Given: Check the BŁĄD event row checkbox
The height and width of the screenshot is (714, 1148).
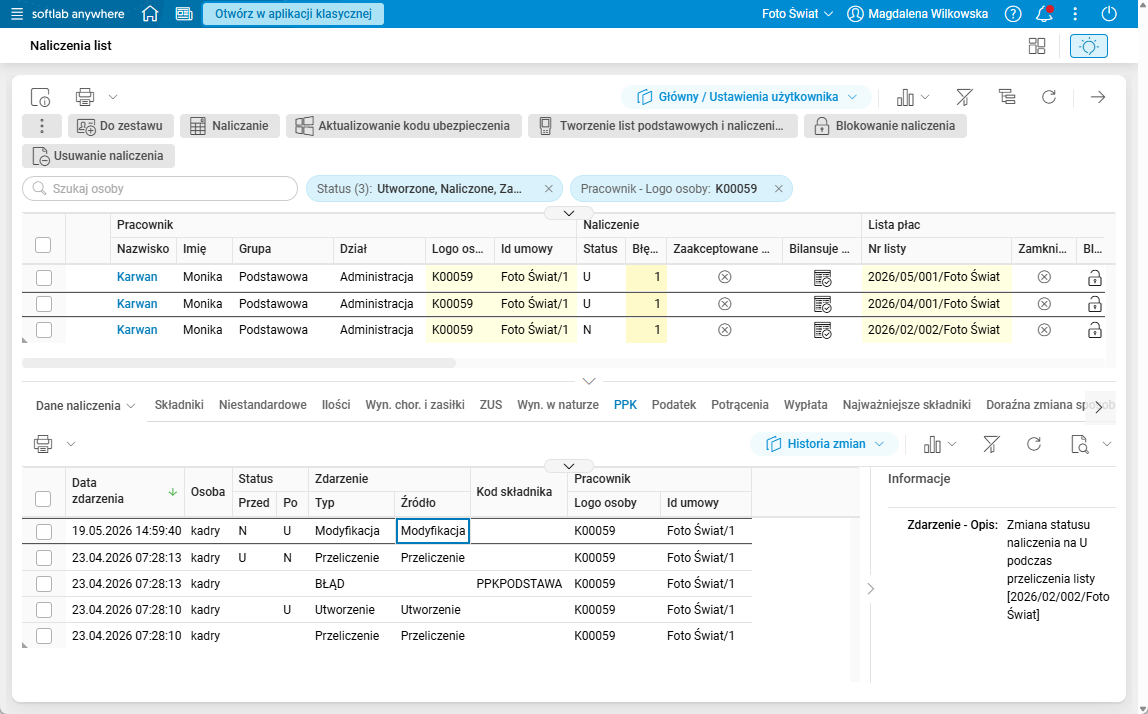Looking at the screenshot, I should pyautogui.click(x=44, y=584).
